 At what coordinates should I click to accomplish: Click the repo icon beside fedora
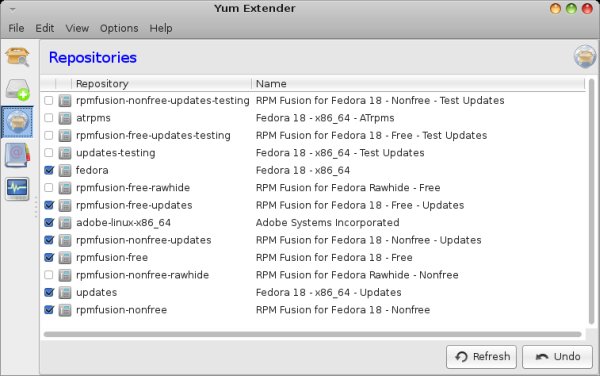(65, 171)
